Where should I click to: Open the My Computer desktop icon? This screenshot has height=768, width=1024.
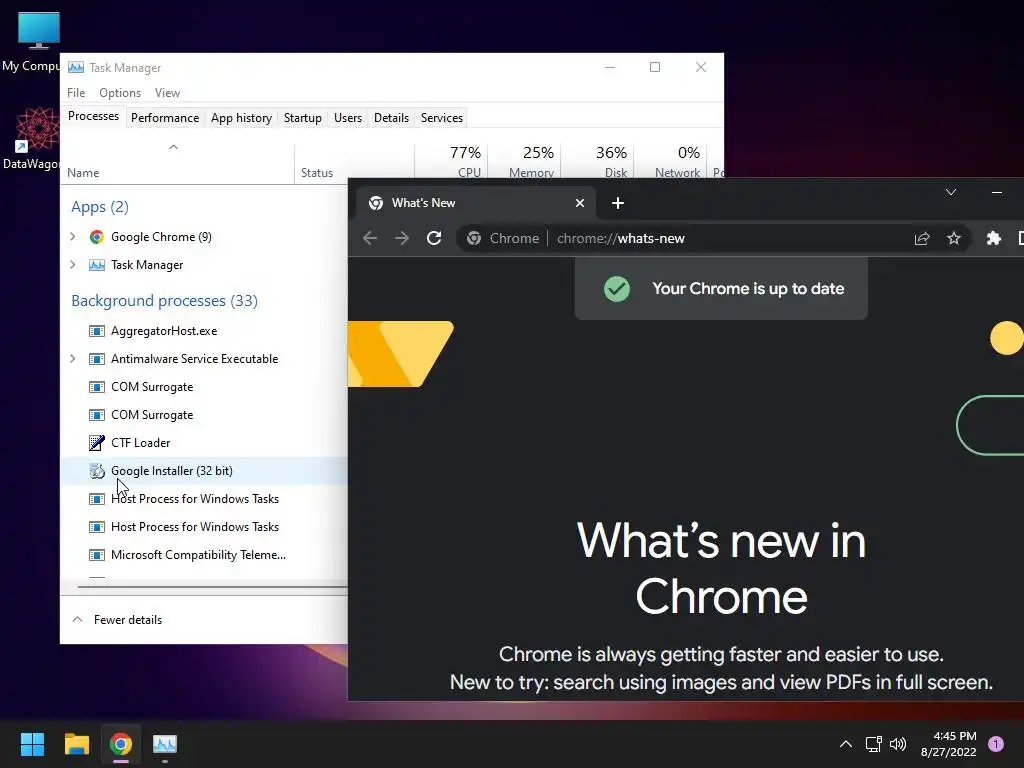click(33, 42)
